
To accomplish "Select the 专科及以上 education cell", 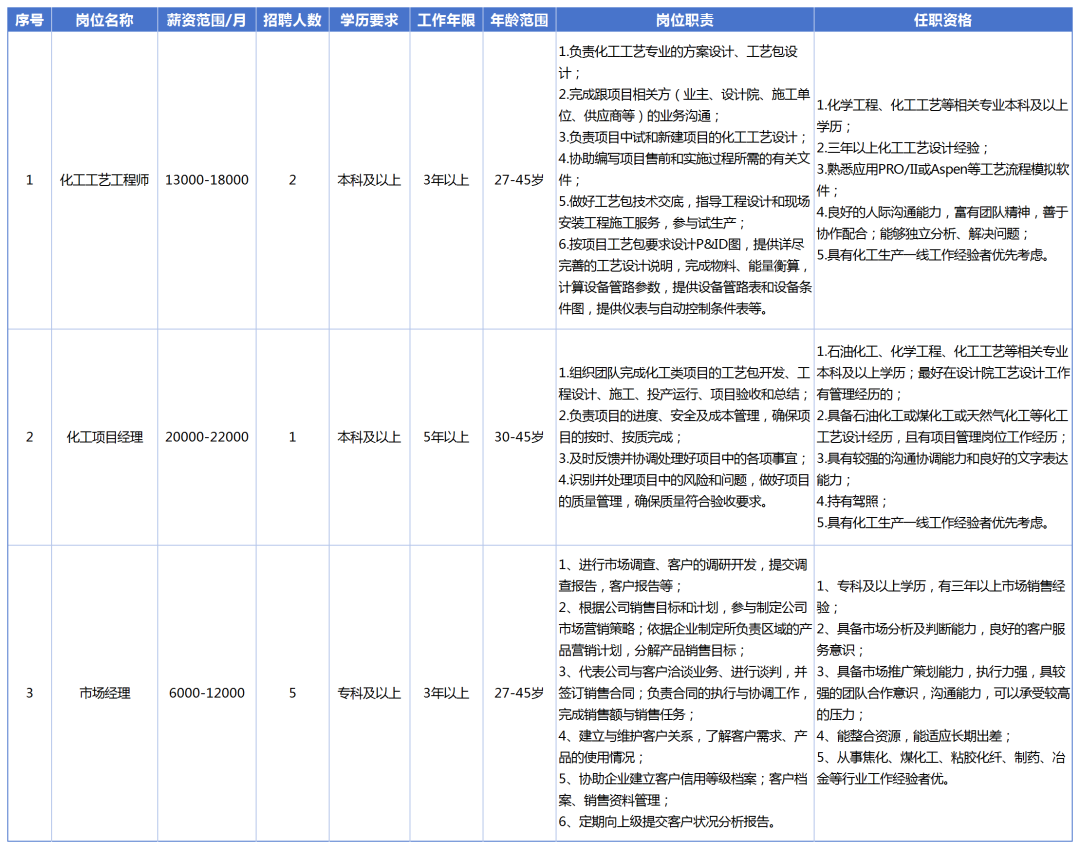I will 369,693.
